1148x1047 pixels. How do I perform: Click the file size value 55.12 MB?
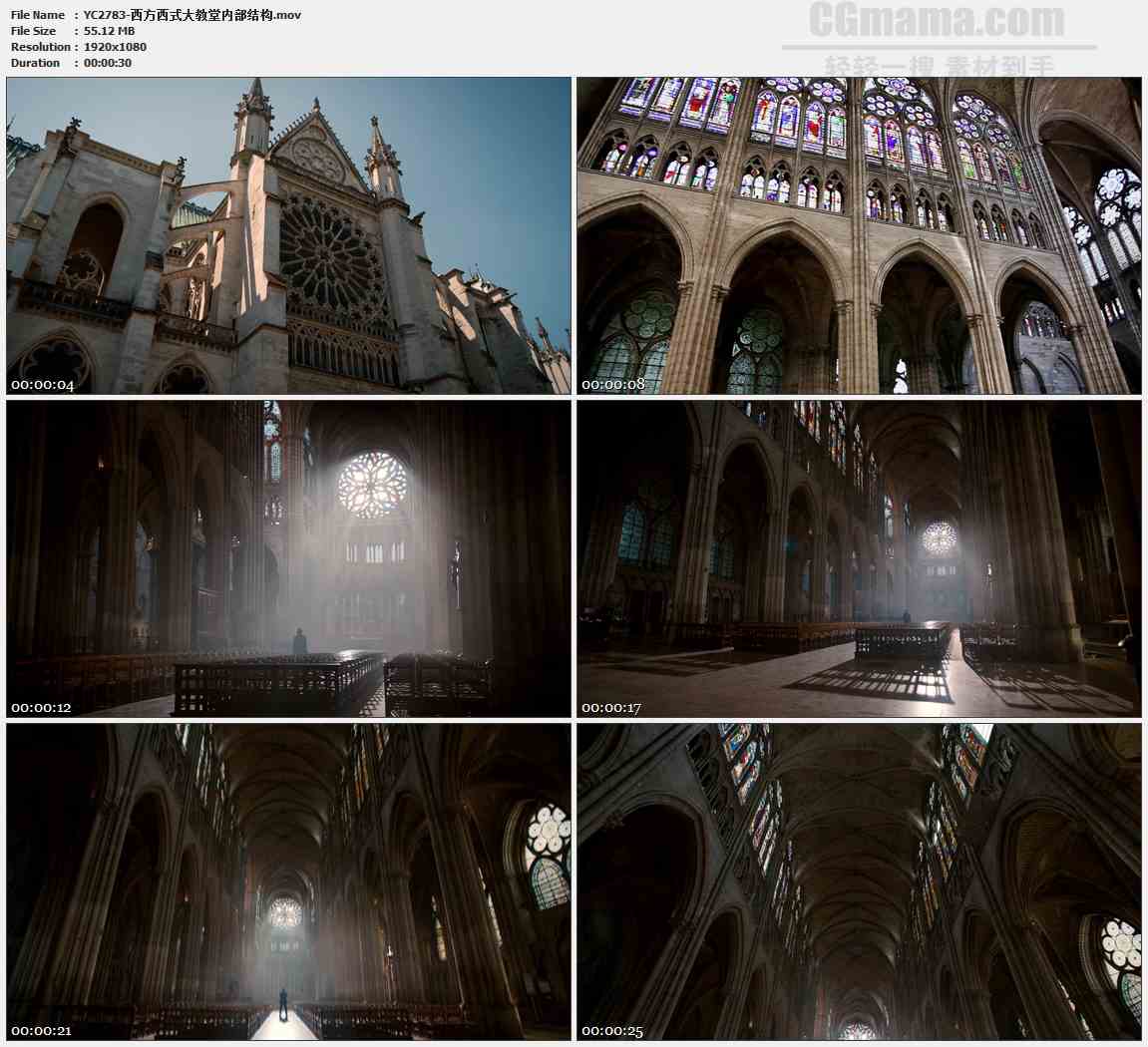[109, 31]
